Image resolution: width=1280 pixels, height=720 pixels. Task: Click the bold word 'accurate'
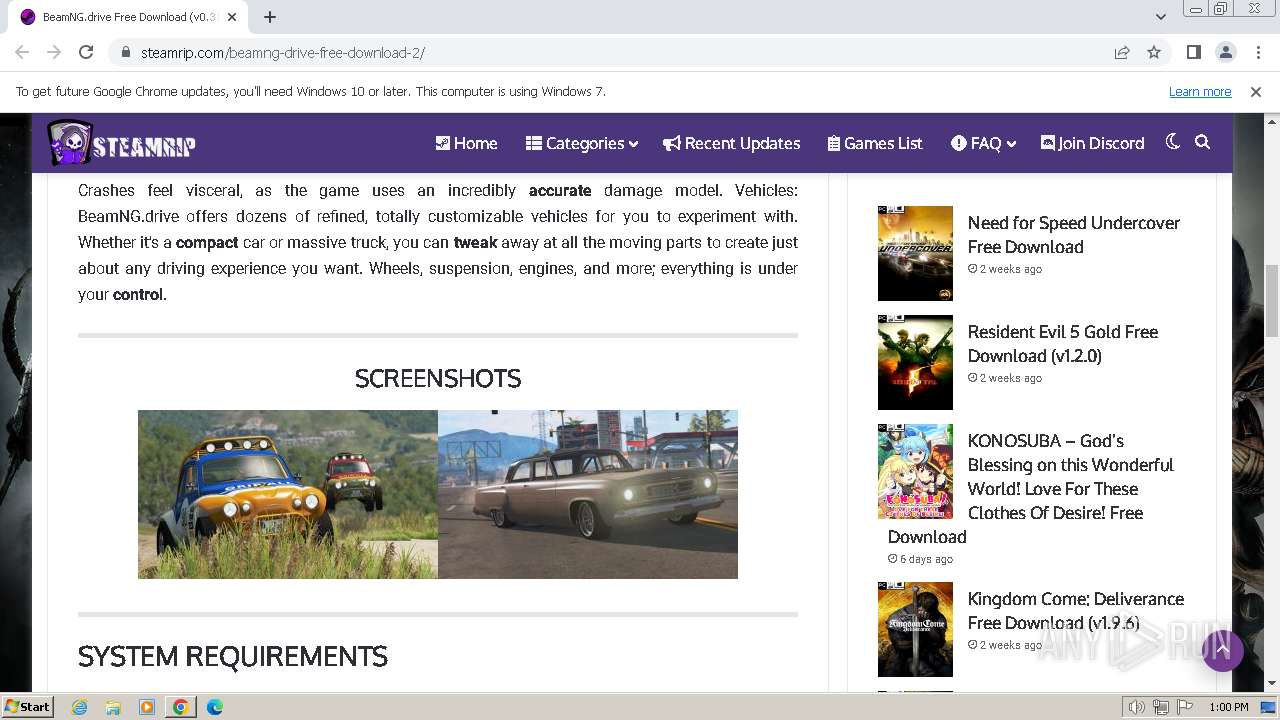[560, 190]
